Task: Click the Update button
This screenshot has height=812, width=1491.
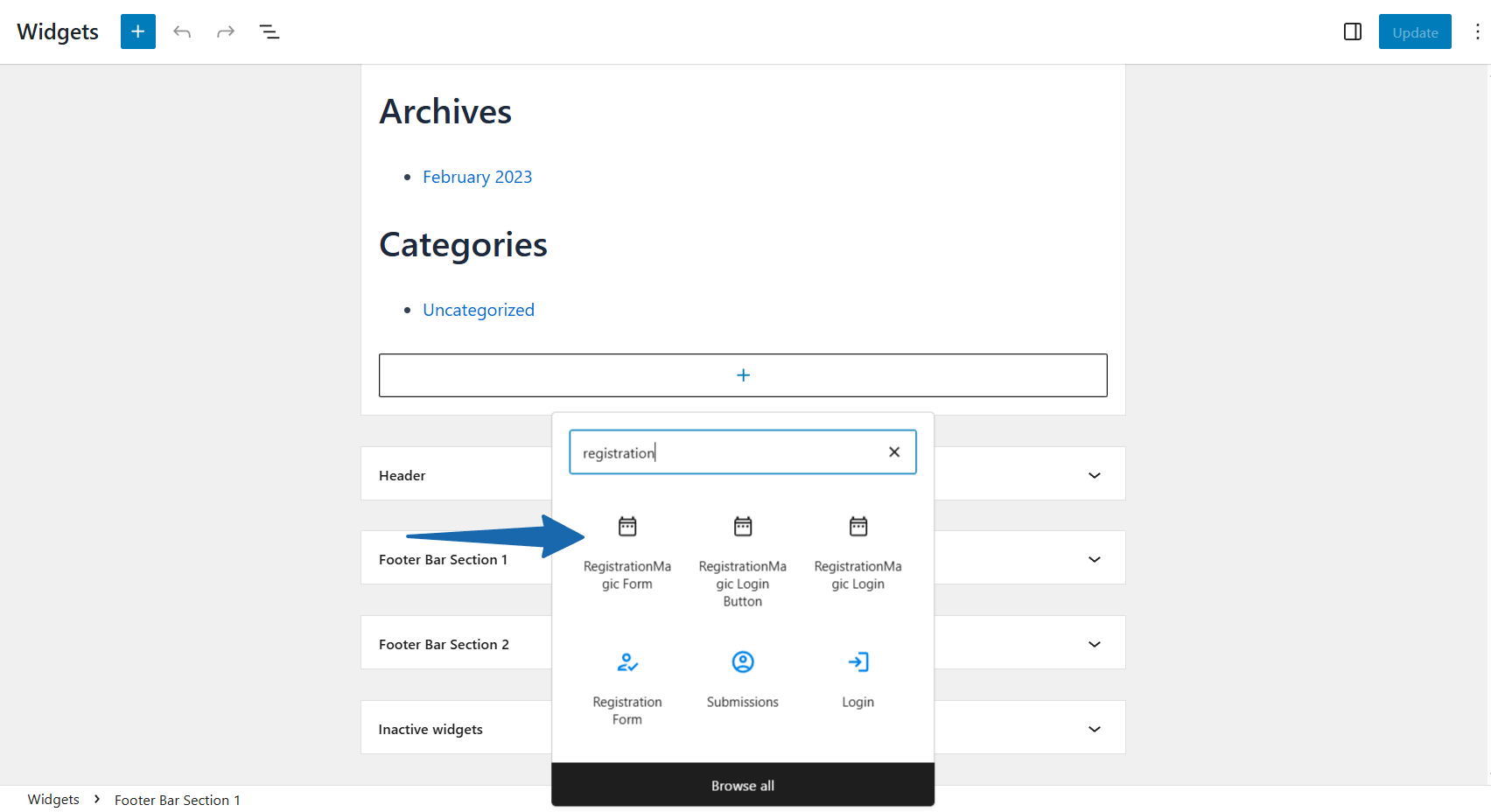Action: [1414, 32]
